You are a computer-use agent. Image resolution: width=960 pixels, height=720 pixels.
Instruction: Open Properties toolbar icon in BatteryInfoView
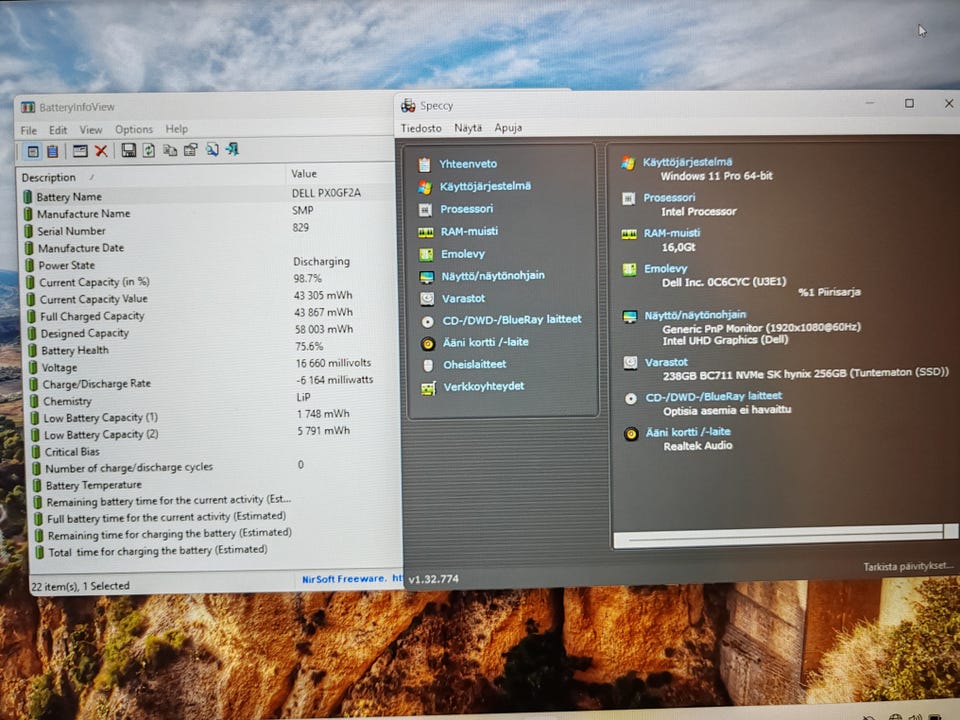190,149
